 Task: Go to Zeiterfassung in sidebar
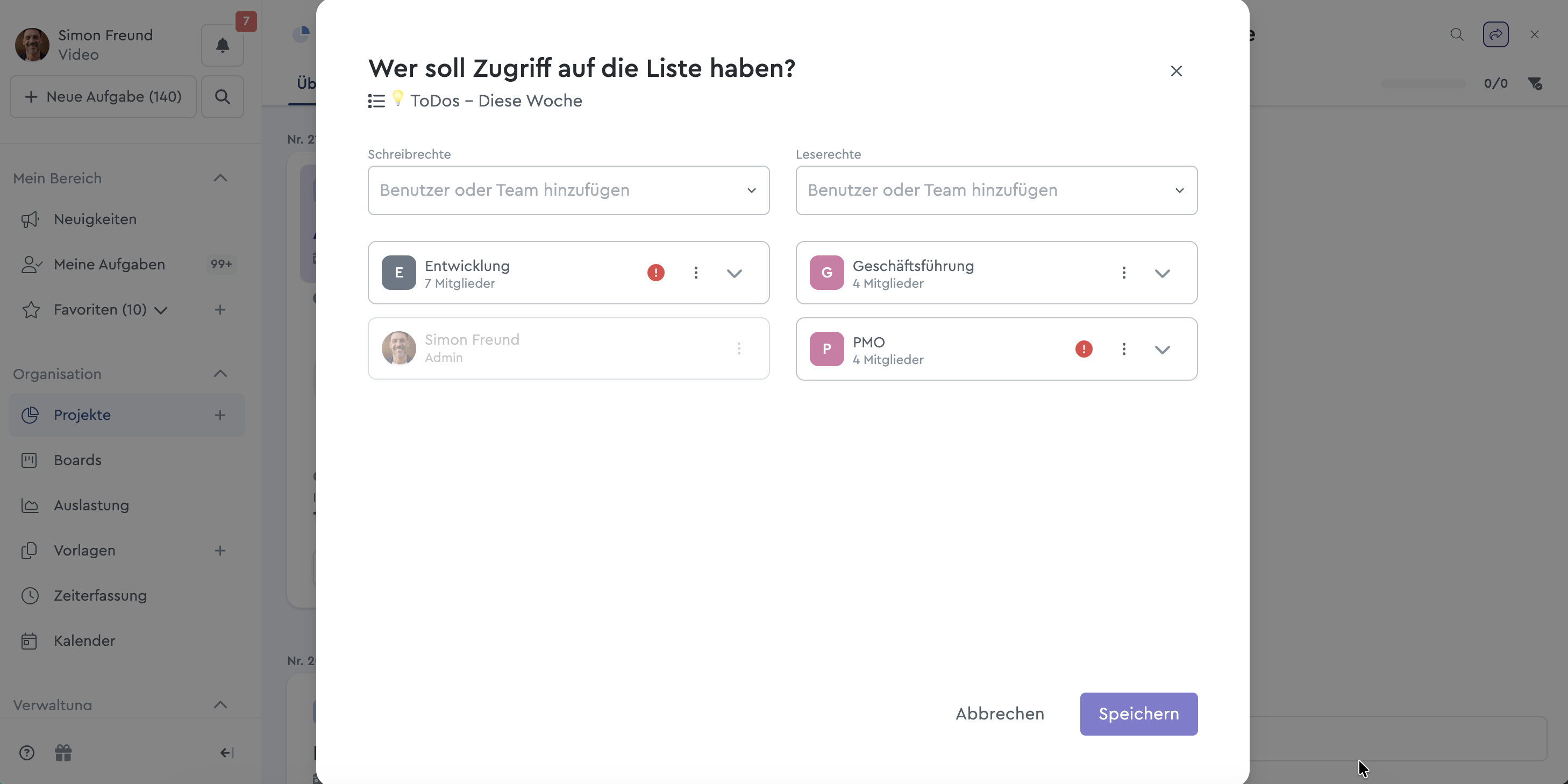[x=100, y=595]
